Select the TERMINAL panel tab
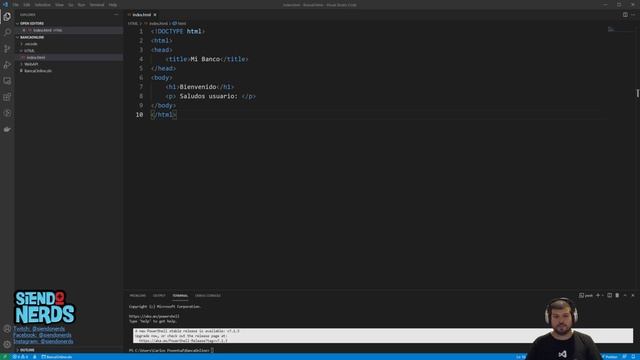The image size is (640, 360). click(180, 296)
